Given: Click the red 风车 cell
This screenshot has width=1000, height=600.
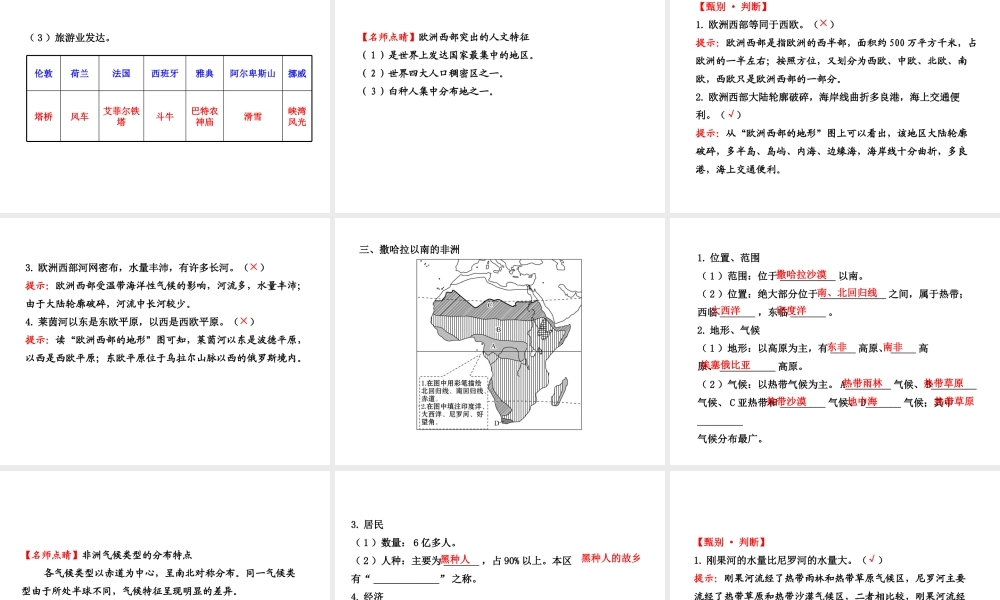Looking at the screenshot, I should [x=80, y=116].
